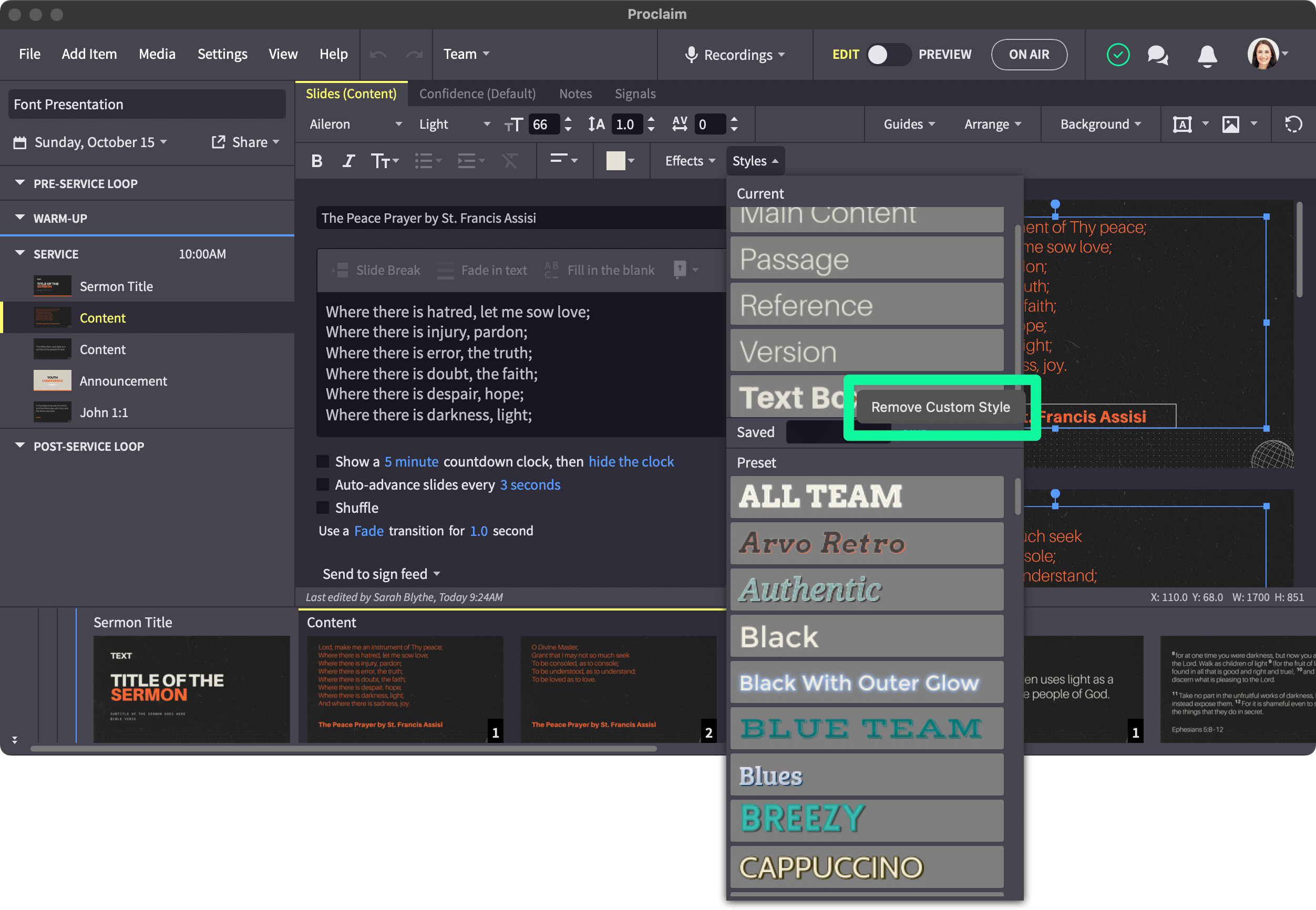The width and height of the screenshot is (1316, 910).
Task: Click the Slide Break icon
Action: [x=340, y=270]
